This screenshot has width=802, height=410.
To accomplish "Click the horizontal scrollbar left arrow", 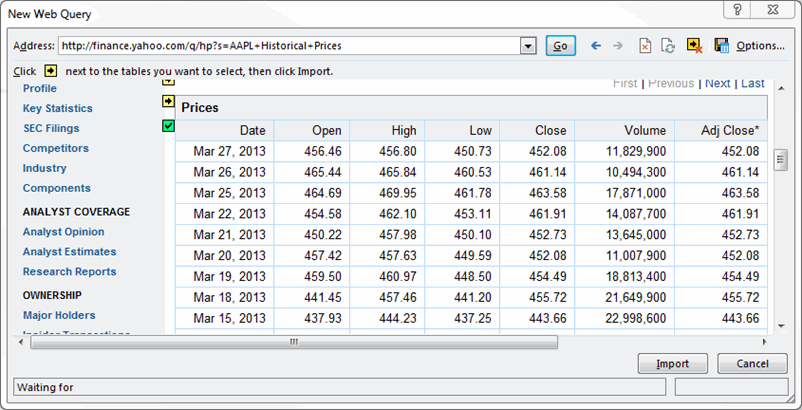I will tap(21, 342).
